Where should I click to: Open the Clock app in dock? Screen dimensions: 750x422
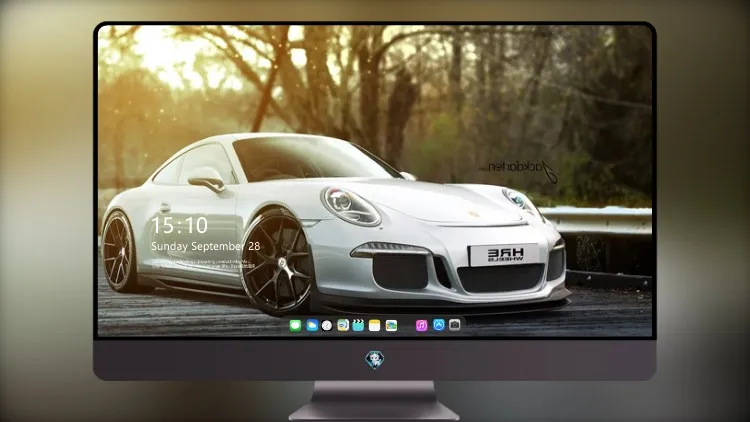tap(327, 325)
